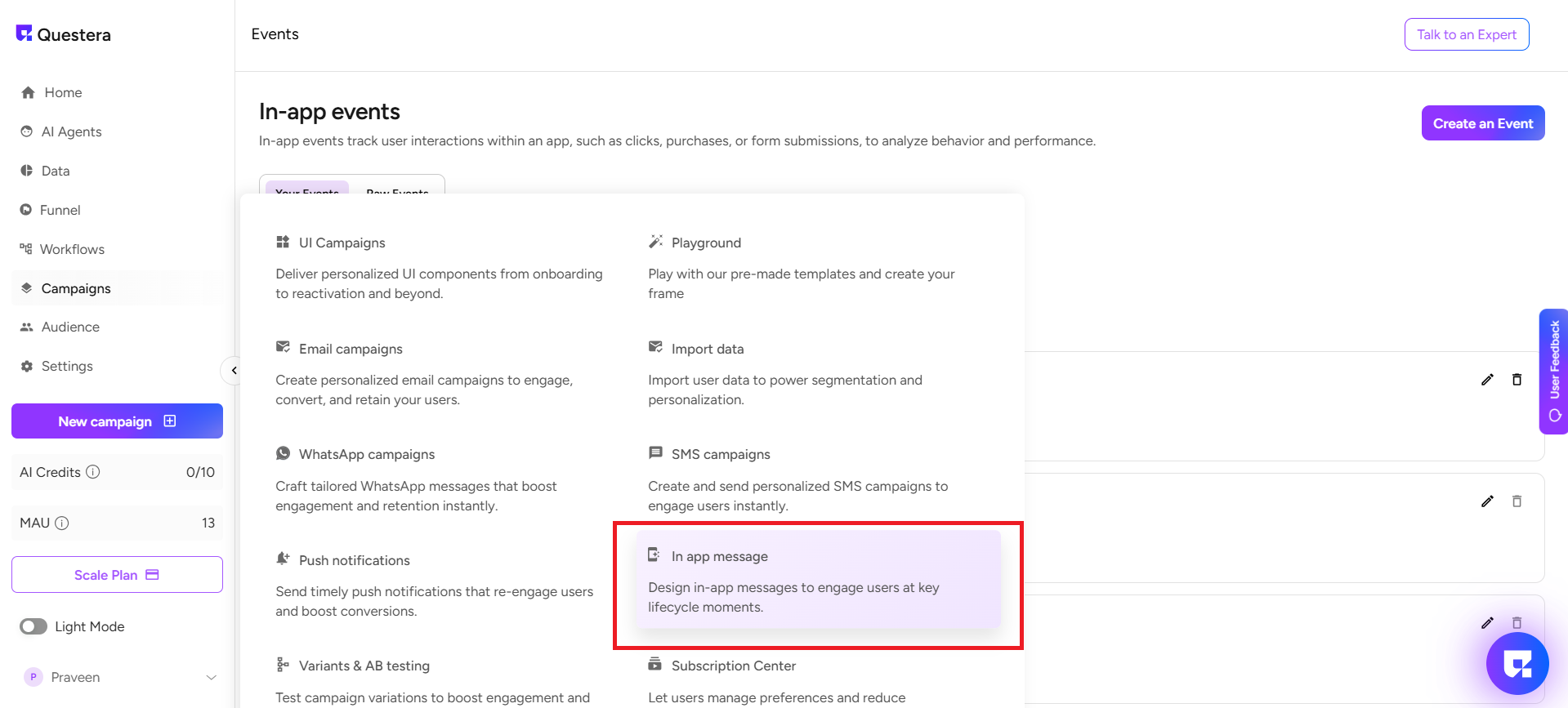This screenshot has height=708, width=1568.
Task: Click the top row's pencil edit icon
Action: tap(1487, 380)
